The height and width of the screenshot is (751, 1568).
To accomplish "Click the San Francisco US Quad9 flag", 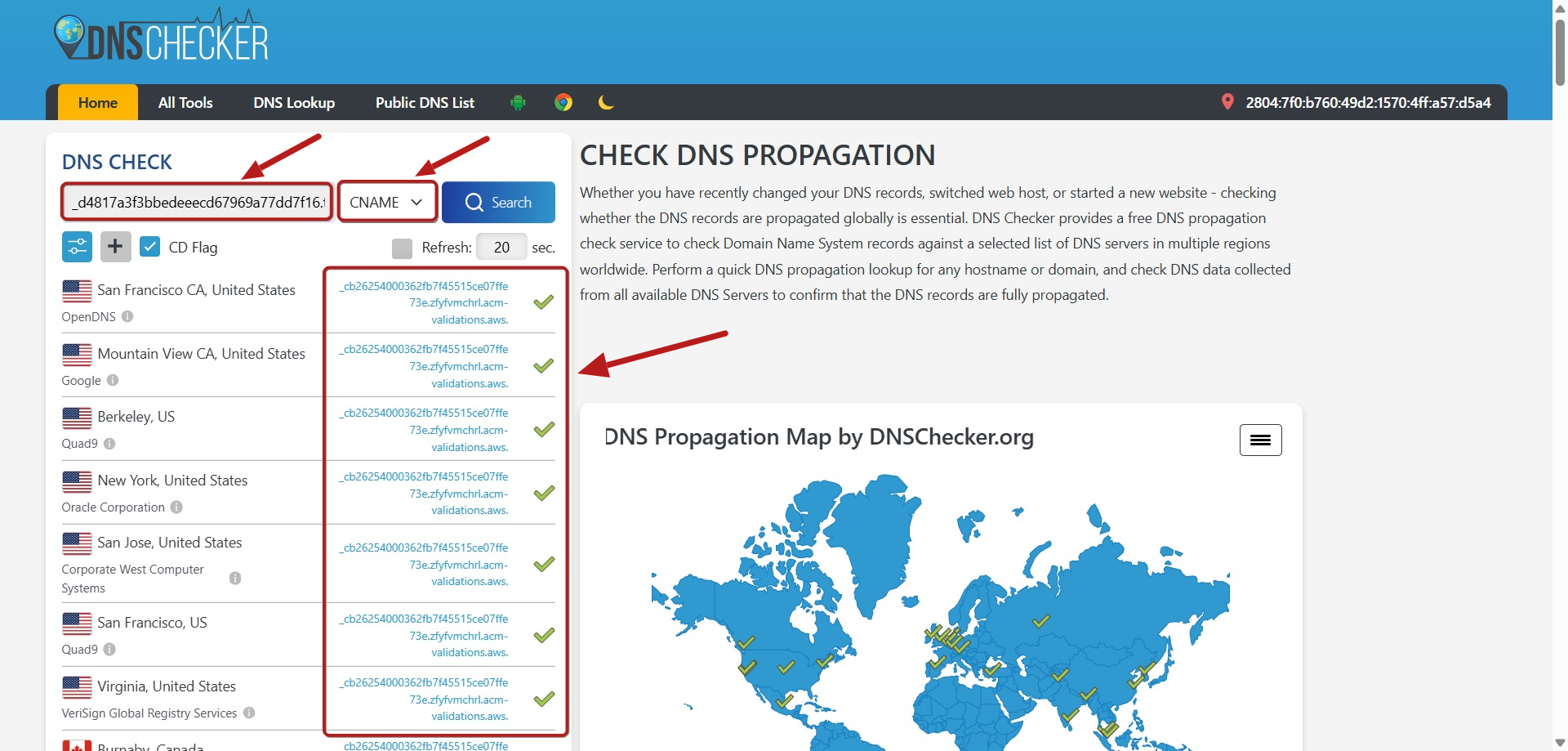I will pos(77,624).
